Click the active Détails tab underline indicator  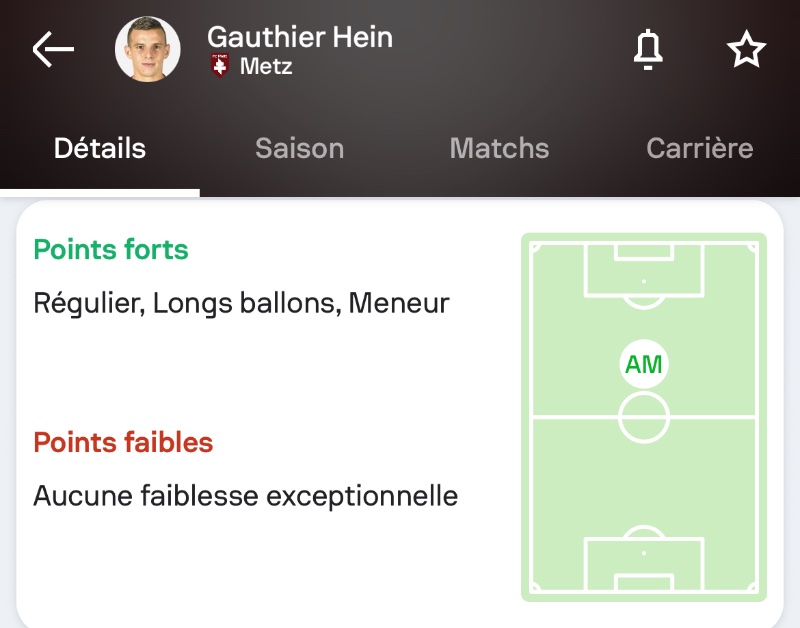click(100, 192)
